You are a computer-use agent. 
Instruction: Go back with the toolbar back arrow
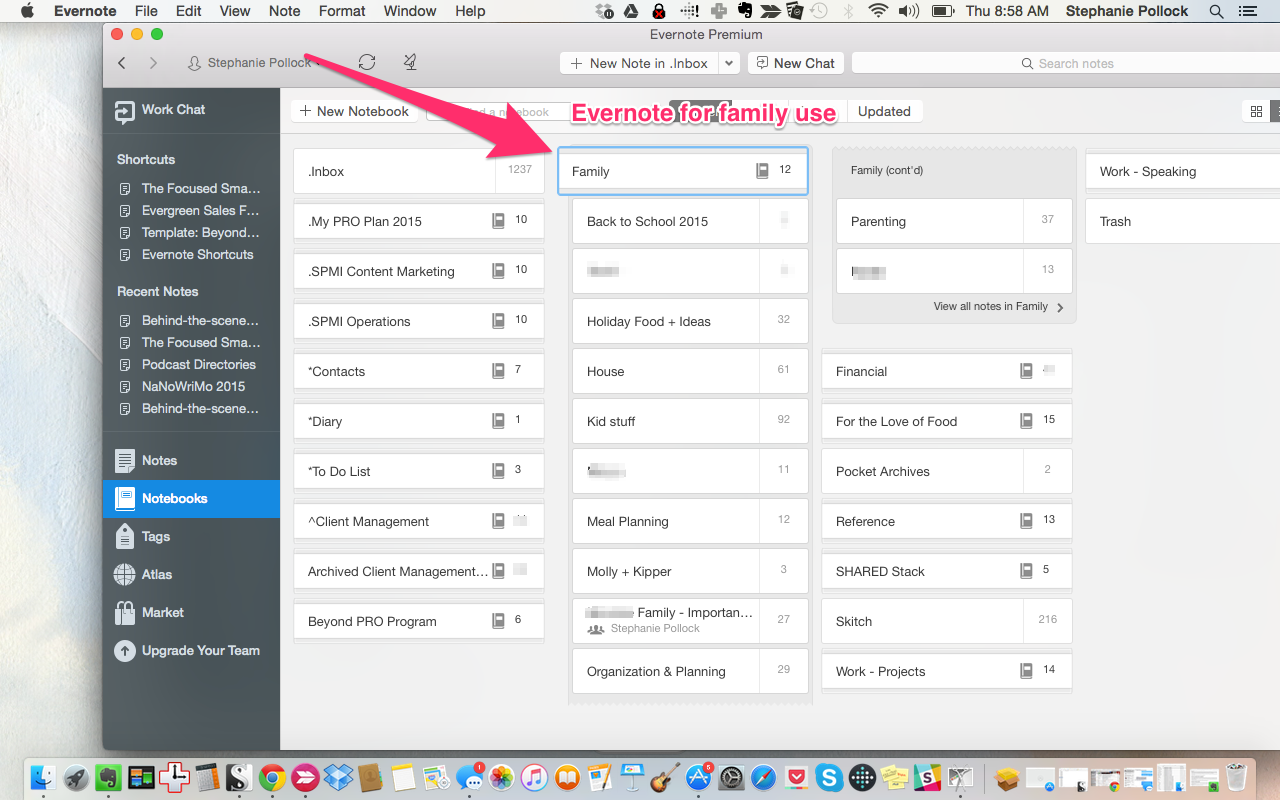pos(122,63)
